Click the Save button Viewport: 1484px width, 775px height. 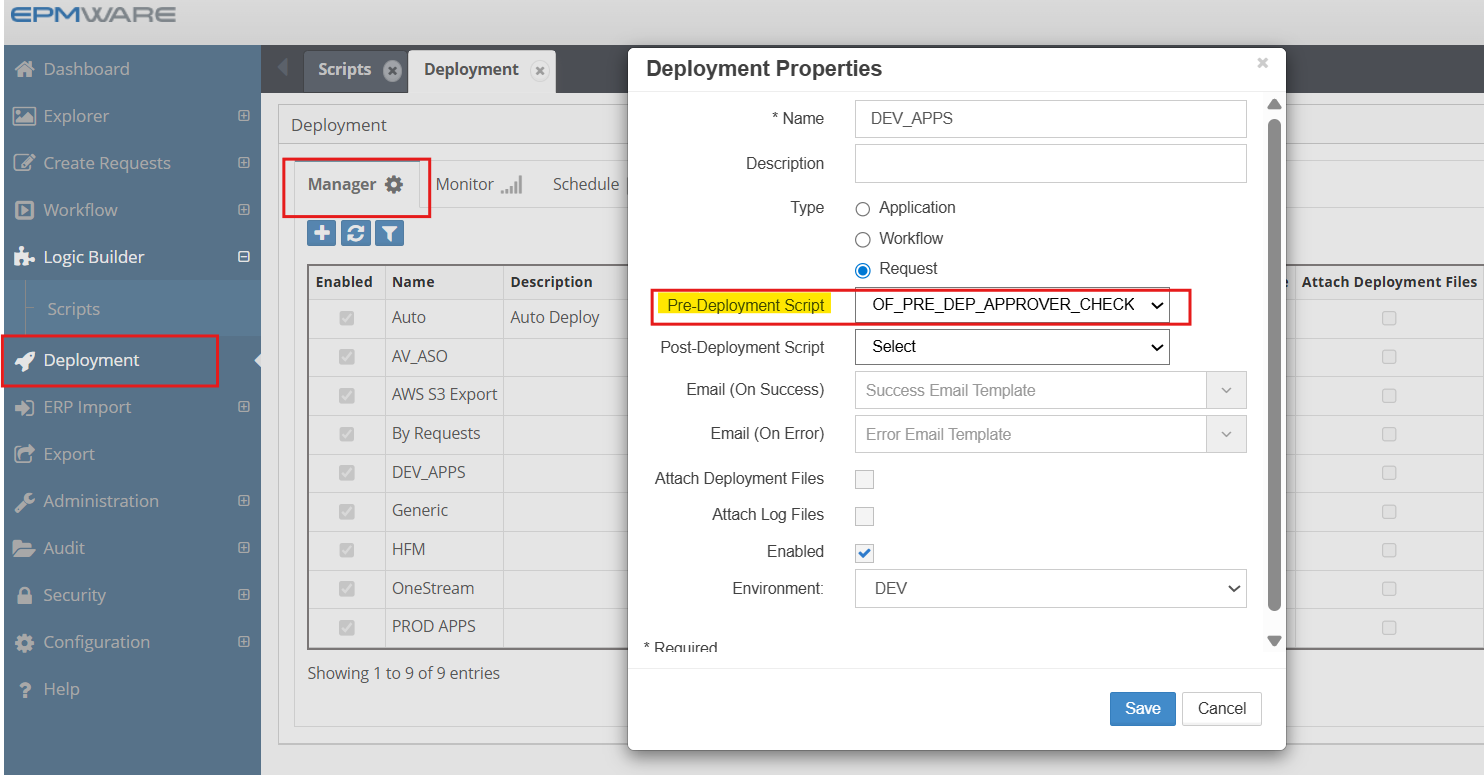pos(1142,708)
